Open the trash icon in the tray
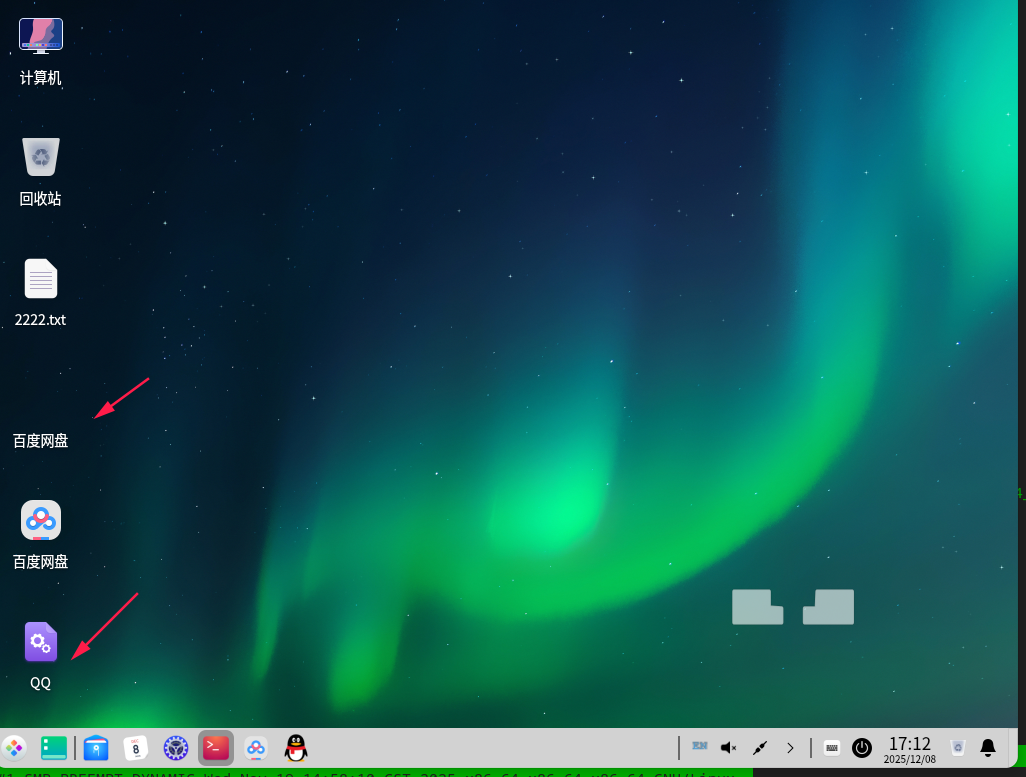Viewport: 1026px width, 777px height. pyautogui.click(x=957, y=747)
